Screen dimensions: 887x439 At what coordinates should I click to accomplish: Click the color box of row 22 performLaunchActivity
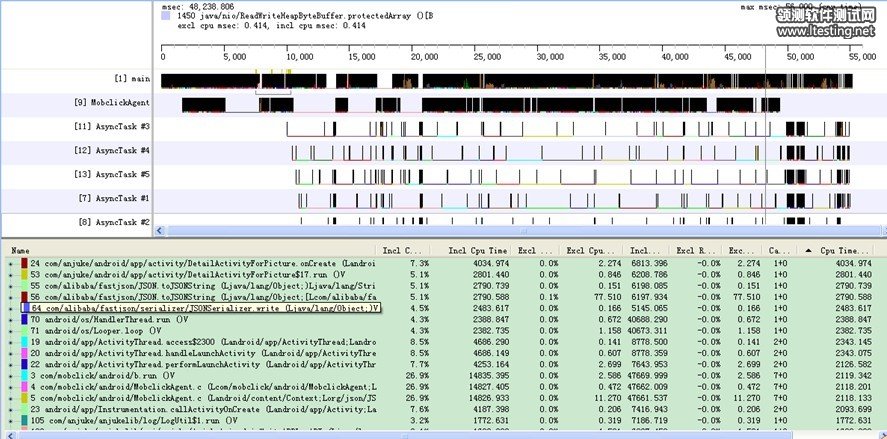(24, 364)
